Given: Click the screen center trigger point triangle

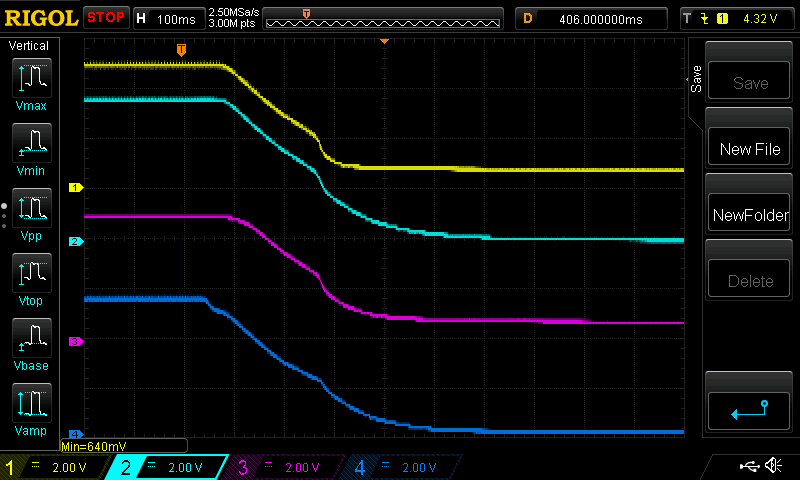Looking at the screenshot, I should coord(385,41).
